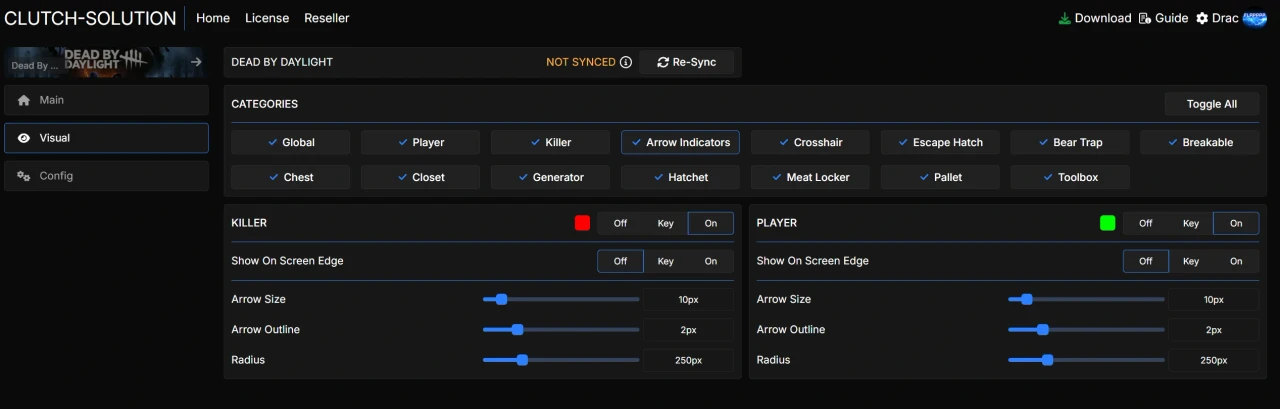The width and height of the screenshot is (1280, 409).
Task: Set Killer arrow indicator to Off
Action: pyautogui.click(x=620, y=223)
